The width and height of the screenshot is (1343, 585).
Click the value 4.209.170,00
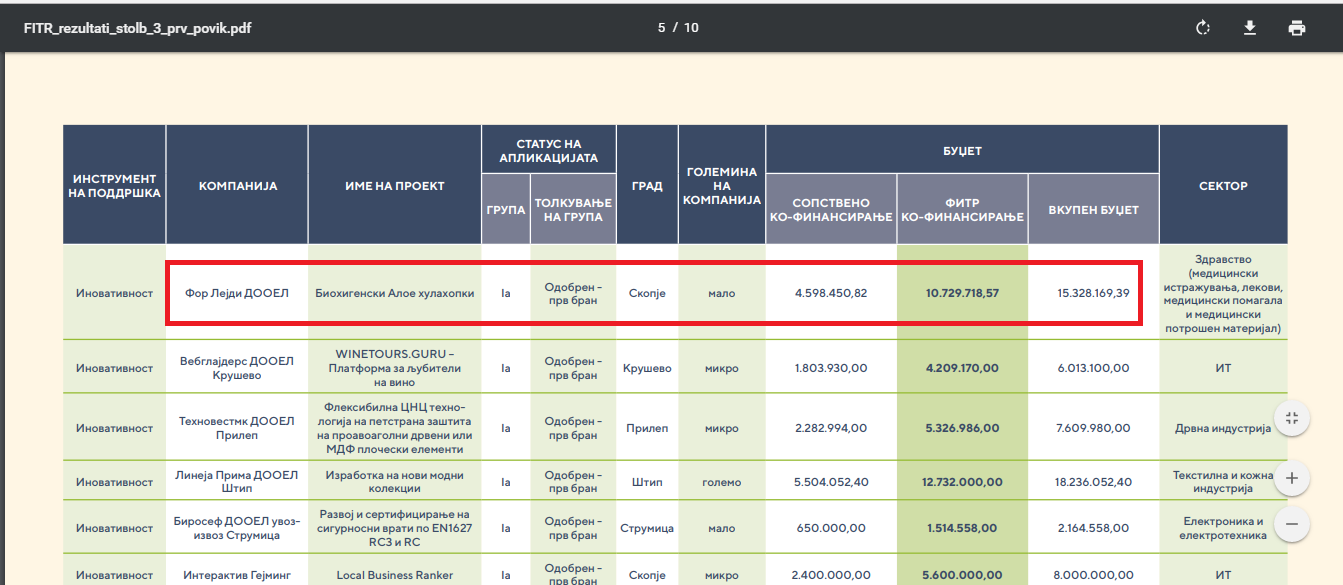pos(962,368)
